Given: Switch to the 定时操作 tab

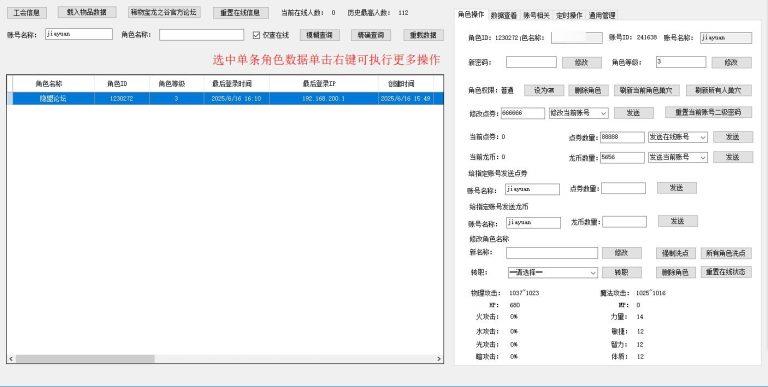Looking at the screenshot, I should [569, 16].
